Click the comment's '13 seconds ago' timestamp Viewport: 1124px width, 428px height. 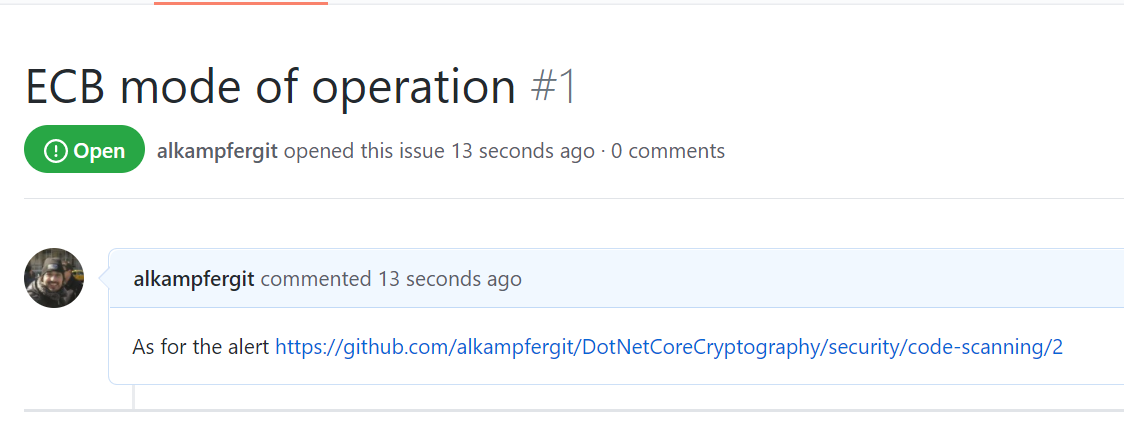tap(449, 279)
